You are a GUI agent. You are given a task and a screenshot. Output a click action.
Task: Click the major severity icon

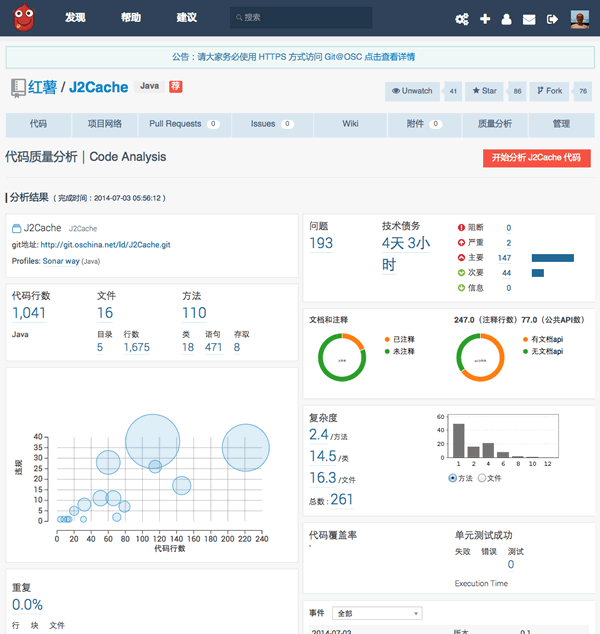461,258
